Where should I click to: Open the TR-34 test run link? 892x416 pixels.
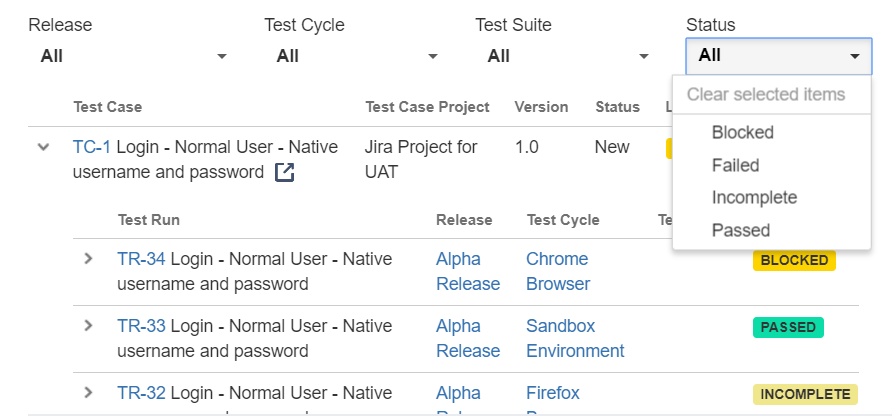point(141,259)
